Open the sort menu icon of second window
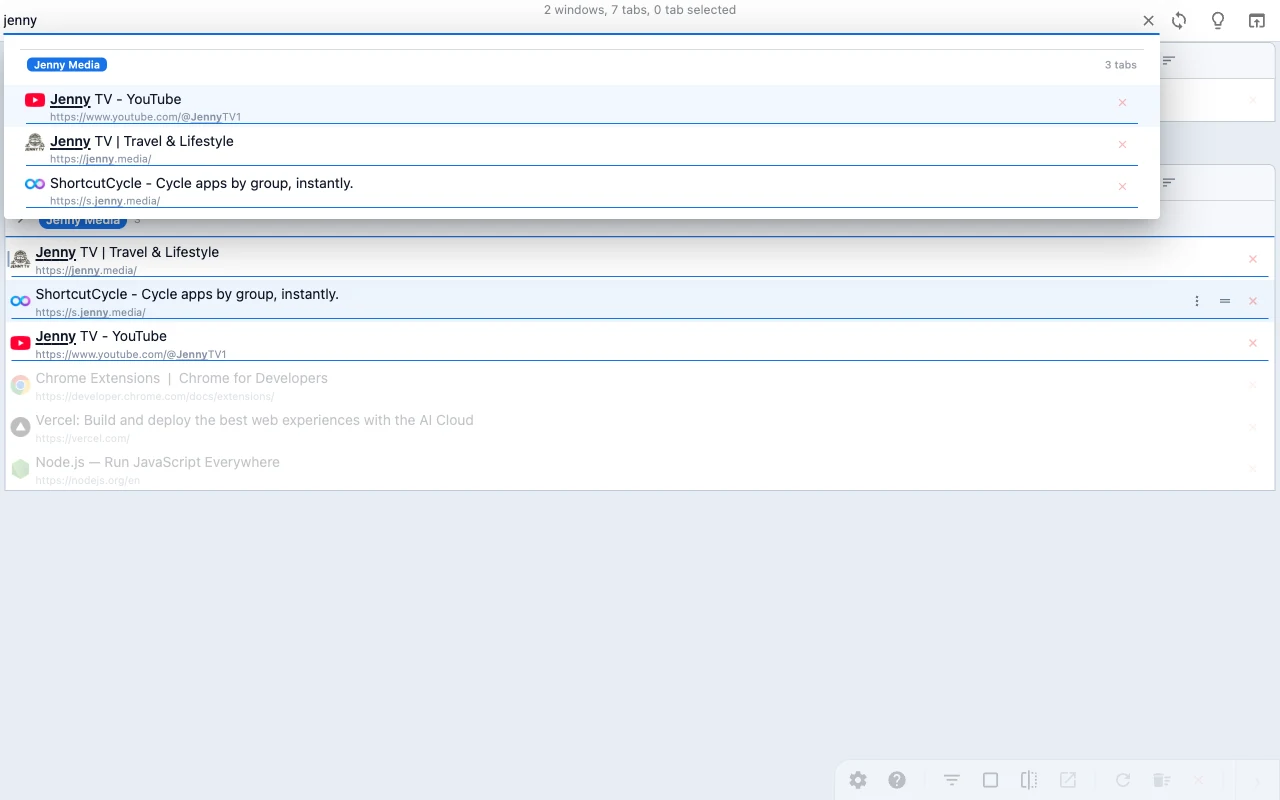1280x800 pixels. pyautogui.click(x=1168, y=182)
